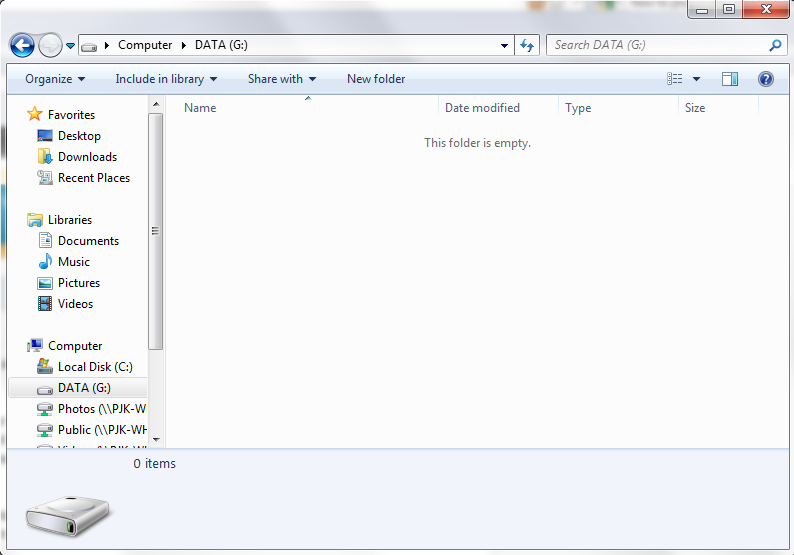Click the Recent Places icon
Screen dimensions: 794x555
click(45, 178)
